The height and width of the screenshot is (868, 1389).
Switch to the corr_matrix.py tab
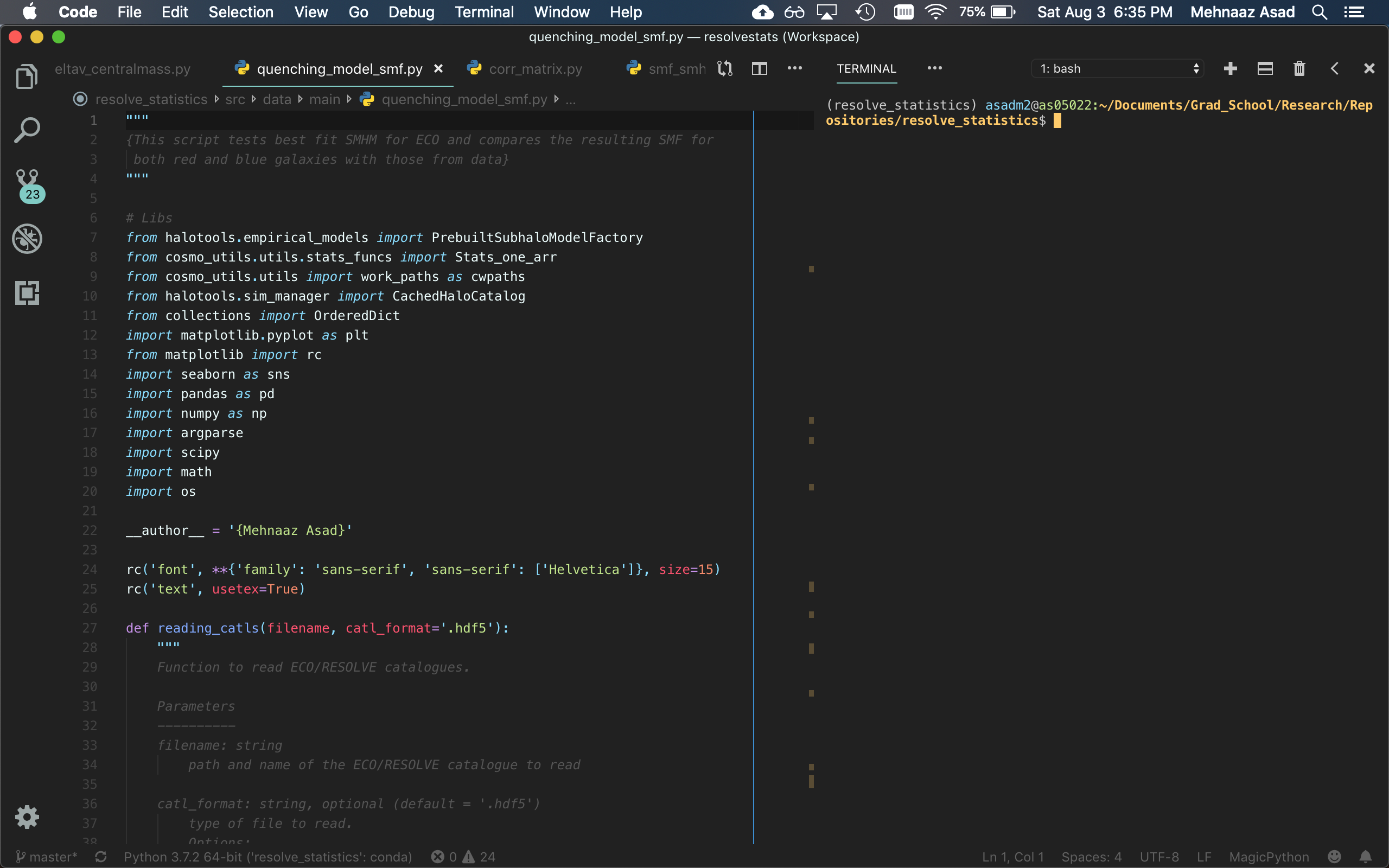(535, 69)
